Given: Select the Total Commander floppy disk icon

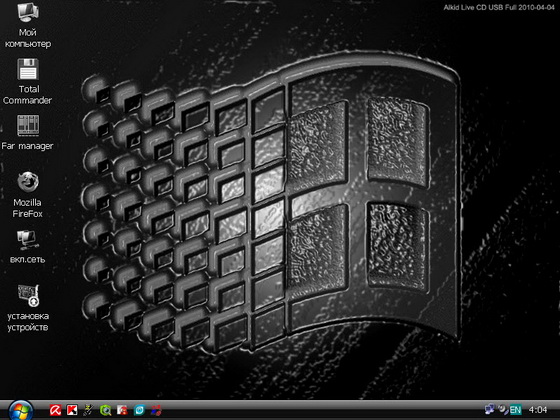Looking at the screenshot, I should tap(28, 69).
